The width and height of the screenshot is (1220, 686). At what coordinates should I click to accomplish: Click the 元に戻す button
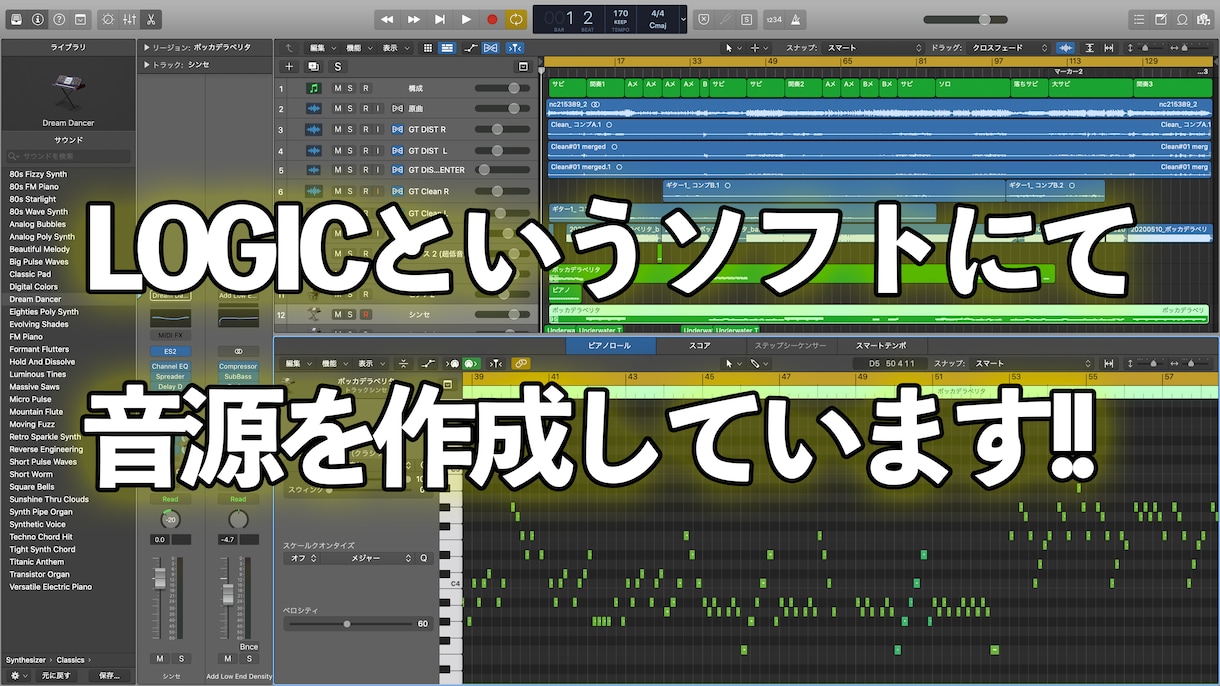[x=56, y=675]
